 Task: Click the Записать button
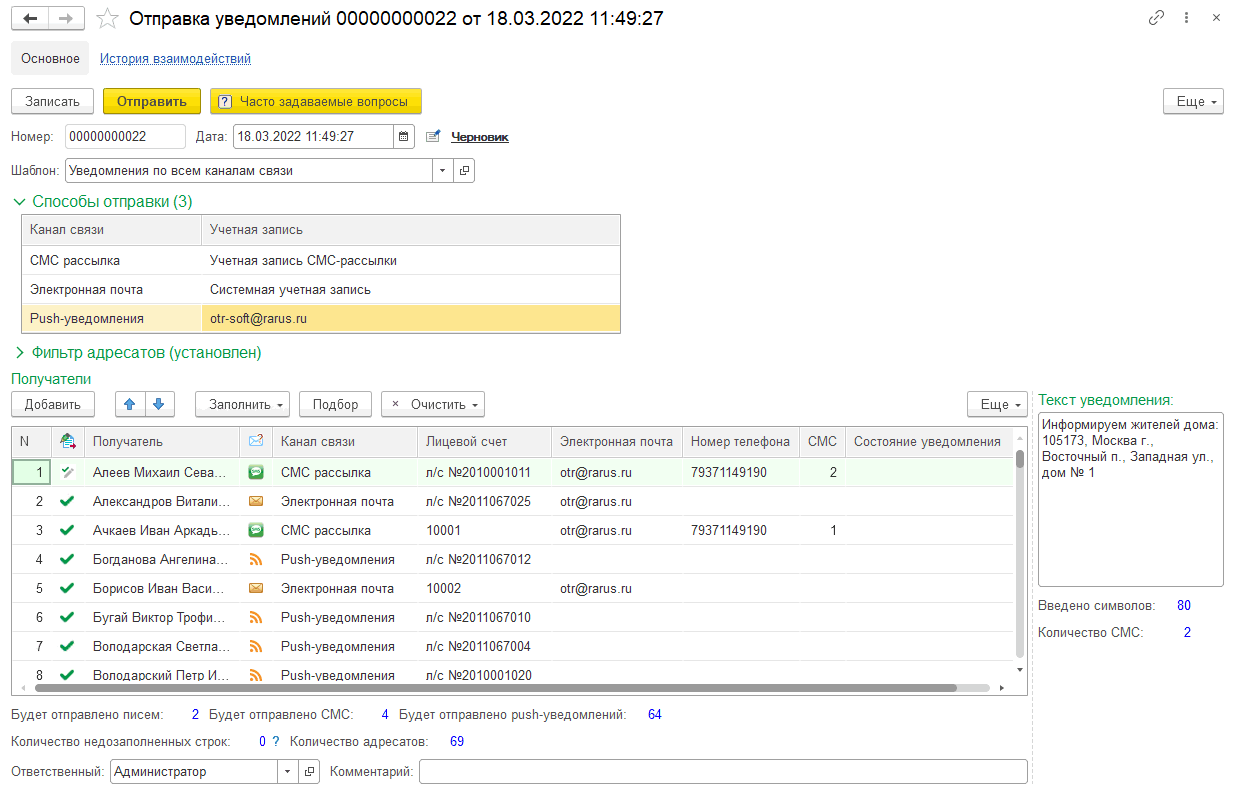[52, 101]
